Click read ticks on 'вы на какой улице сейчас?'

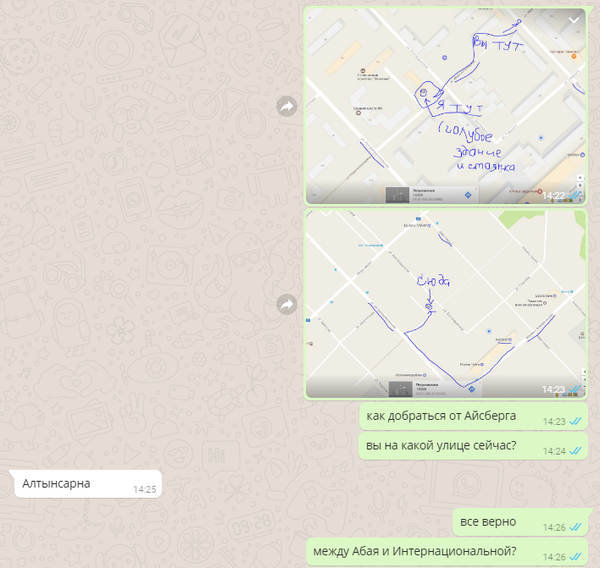tap(575, 451)
